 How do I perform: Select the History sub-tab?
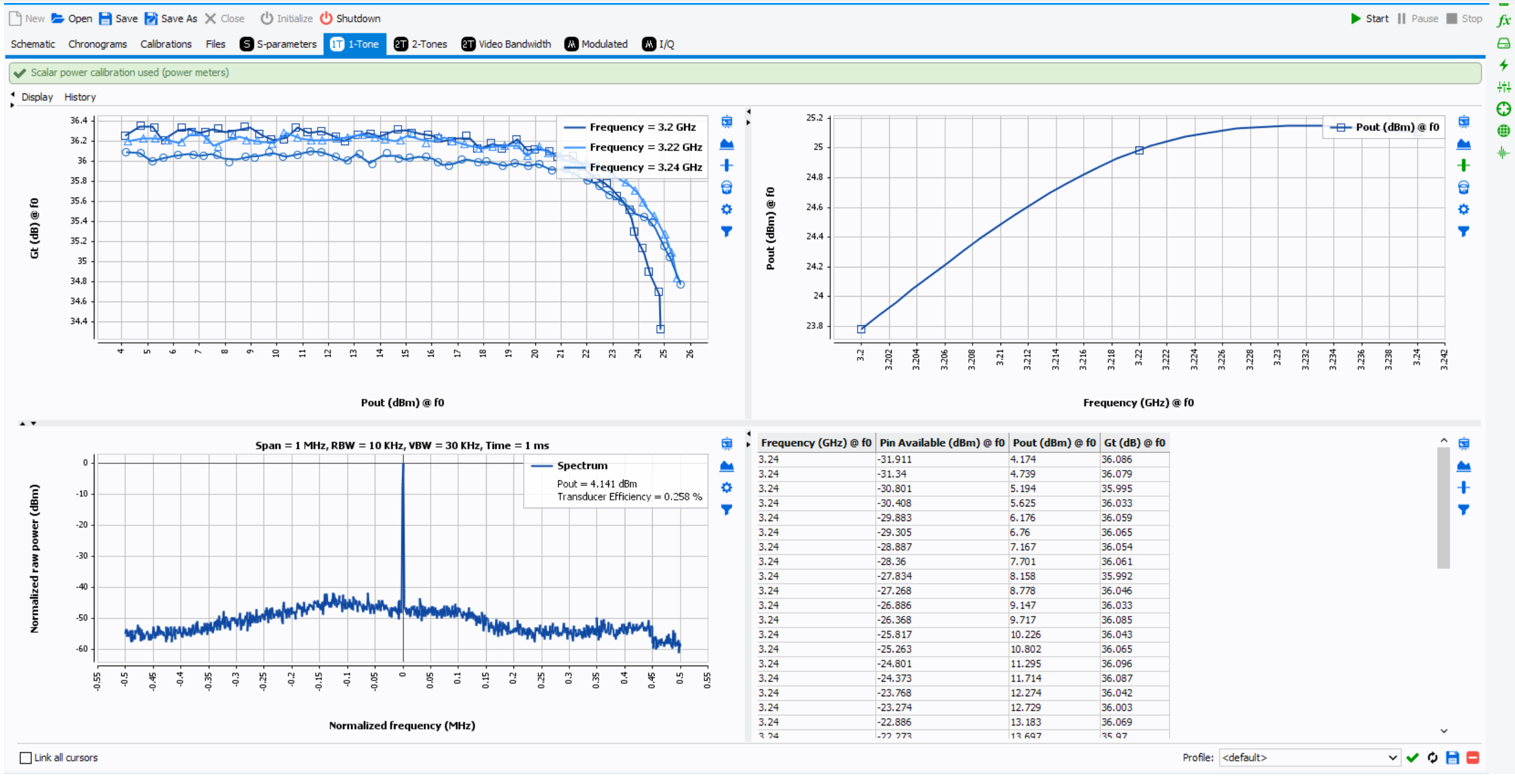click(x=80, y=97)
